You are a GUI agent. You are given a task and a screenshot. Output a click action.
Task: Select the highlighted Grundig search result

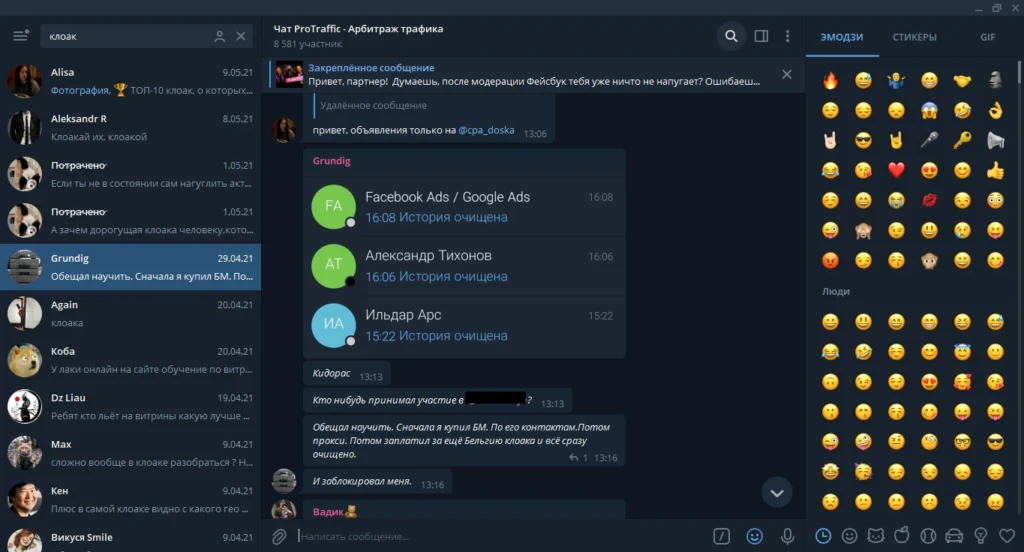131,267
